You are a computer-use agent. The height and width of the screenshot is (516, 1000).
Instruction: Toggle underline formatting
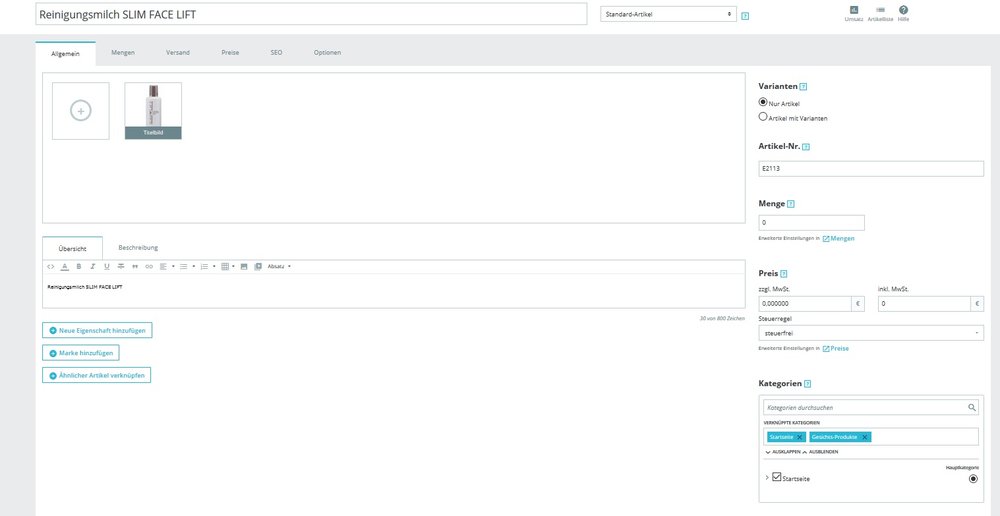(107, 266)
